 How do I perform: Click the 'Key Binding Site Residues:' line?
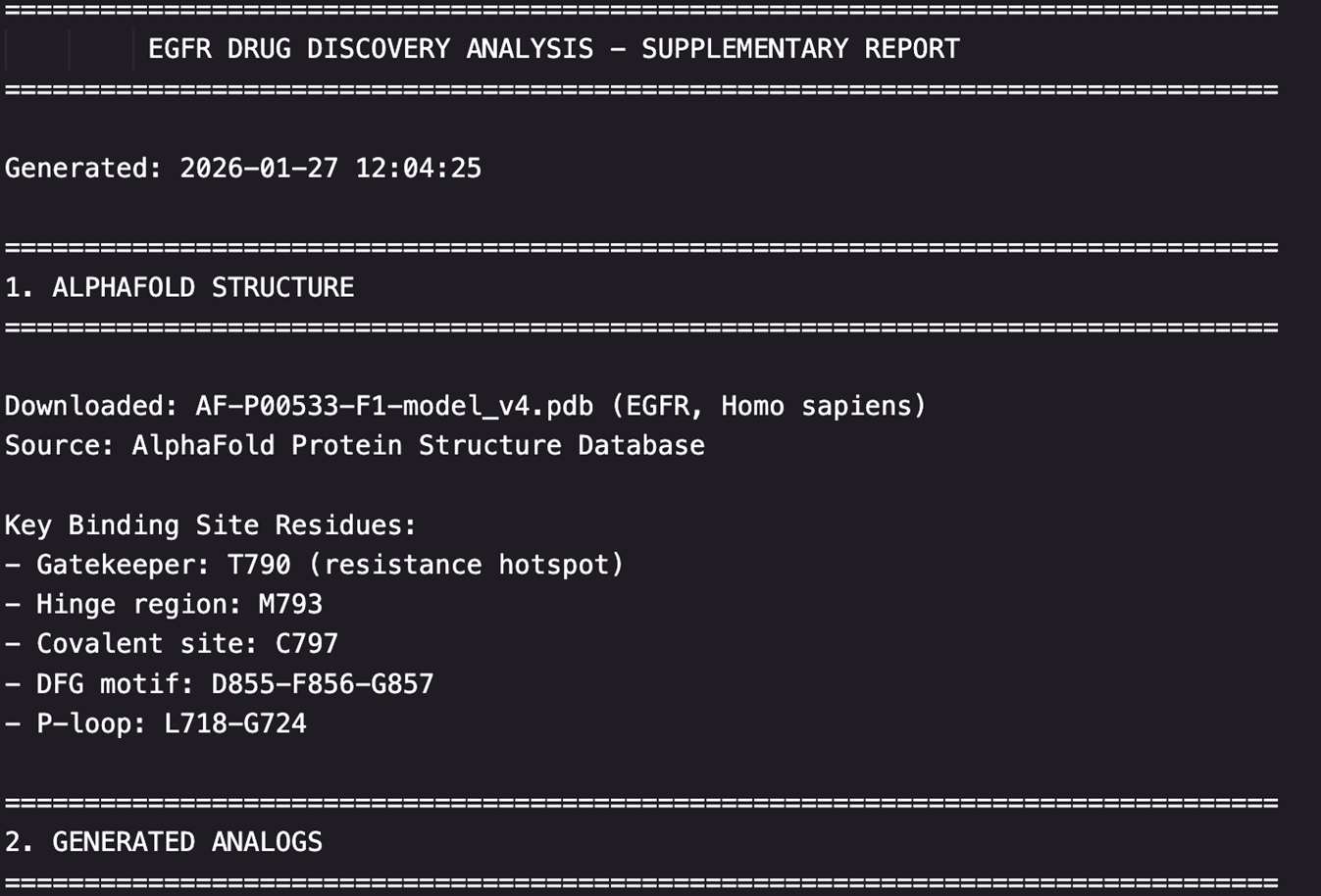(x=211, y=525)
